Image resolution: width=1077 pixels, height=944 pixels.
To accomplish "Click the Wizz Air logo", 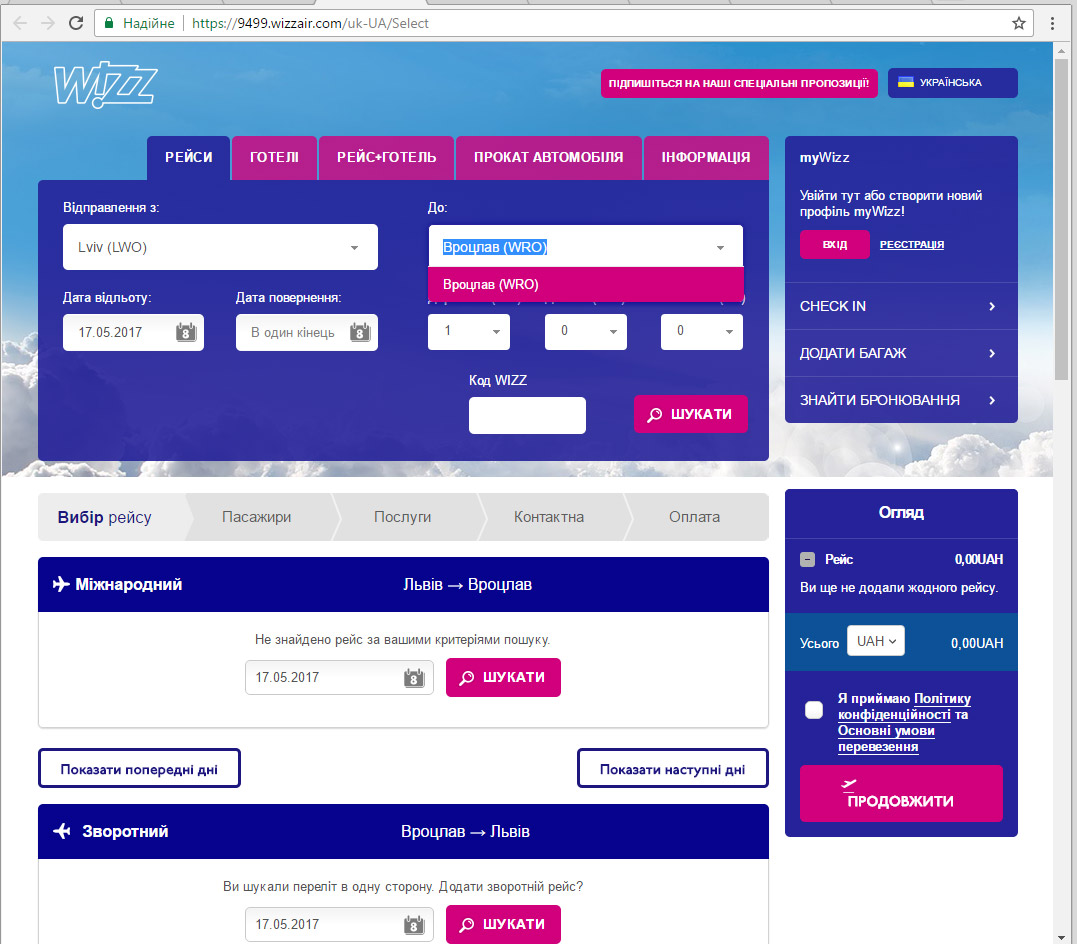I will tap(105, 85).
